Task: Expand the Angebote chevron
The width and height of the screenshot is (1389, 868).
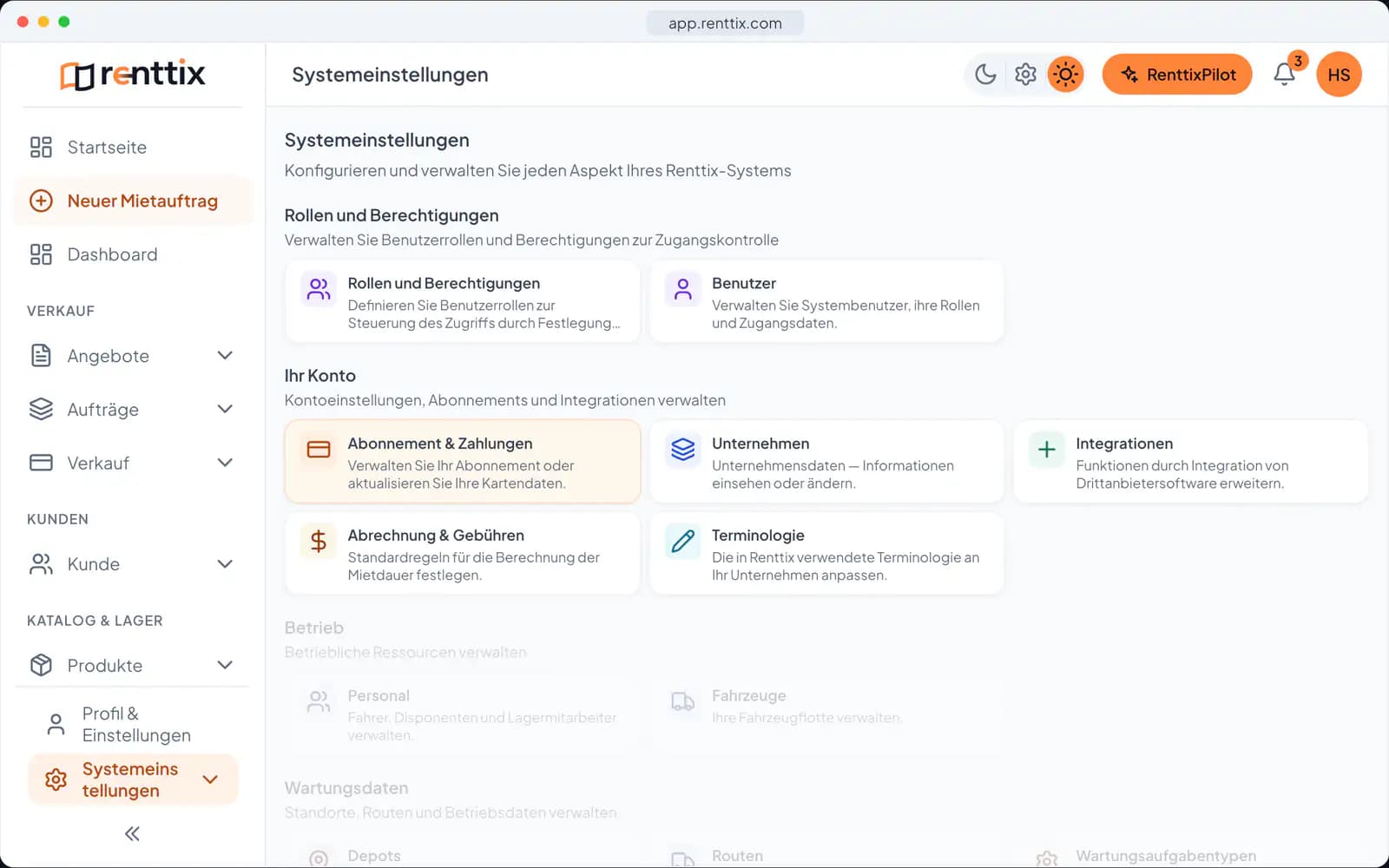Action: [x=225, y=356]
